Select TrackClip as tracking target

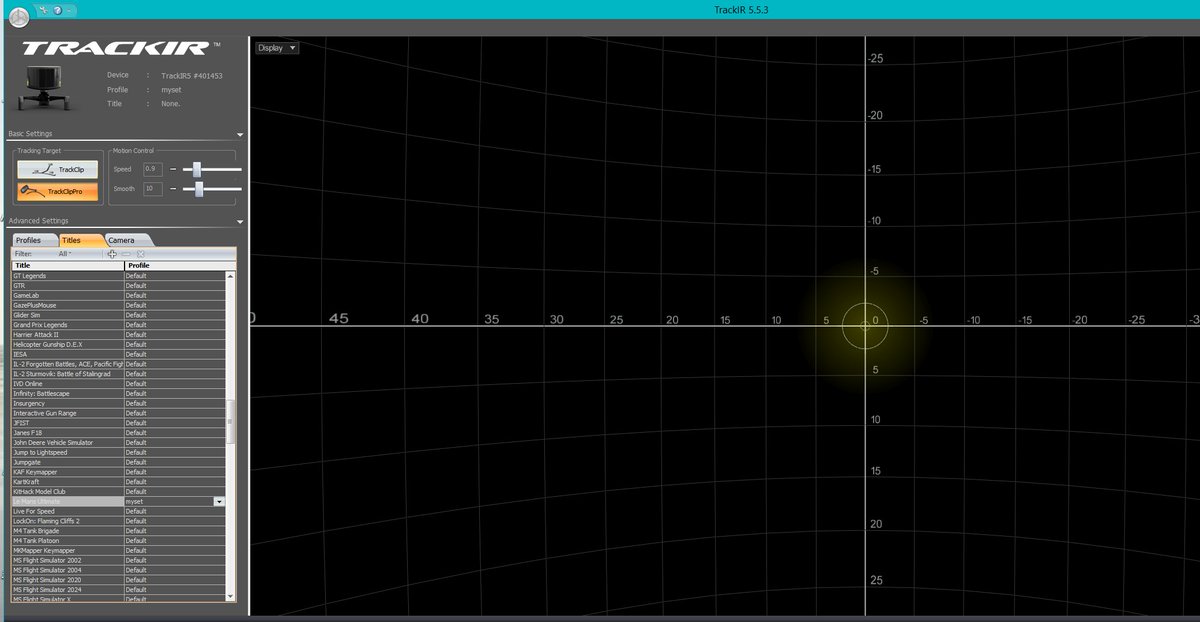pyautogui.click(x=58, y=170)
